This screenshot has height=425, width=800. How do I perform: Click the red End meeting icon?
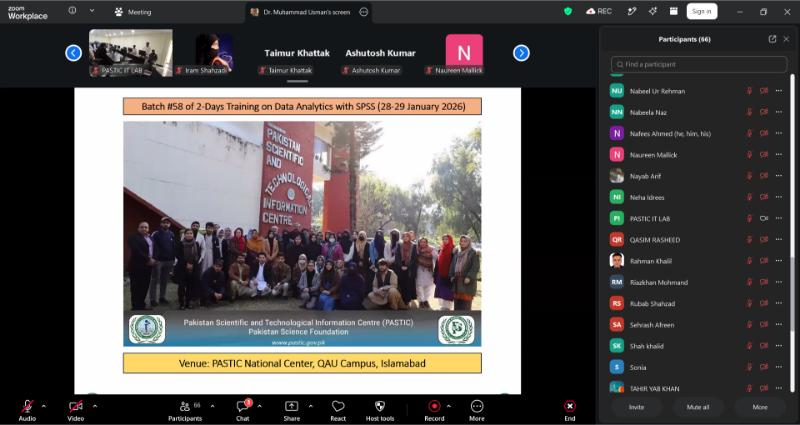pyautogui.click(x=570, y=406)
